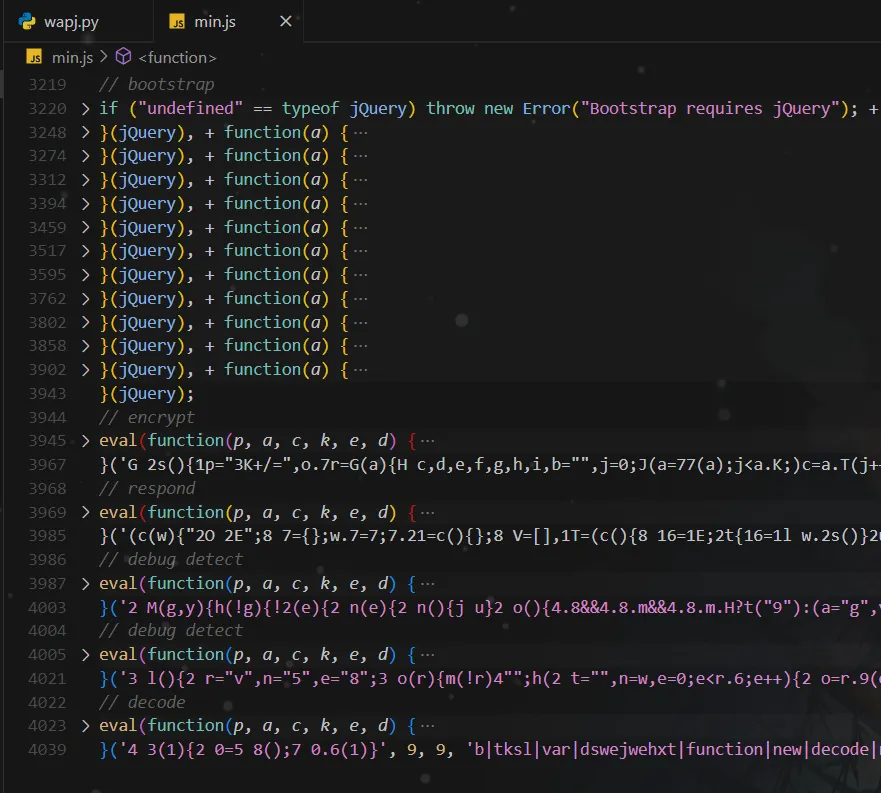Screen dimensions: 881x793
Task: Click line number 4039
Action: click(x=47, y=750)
